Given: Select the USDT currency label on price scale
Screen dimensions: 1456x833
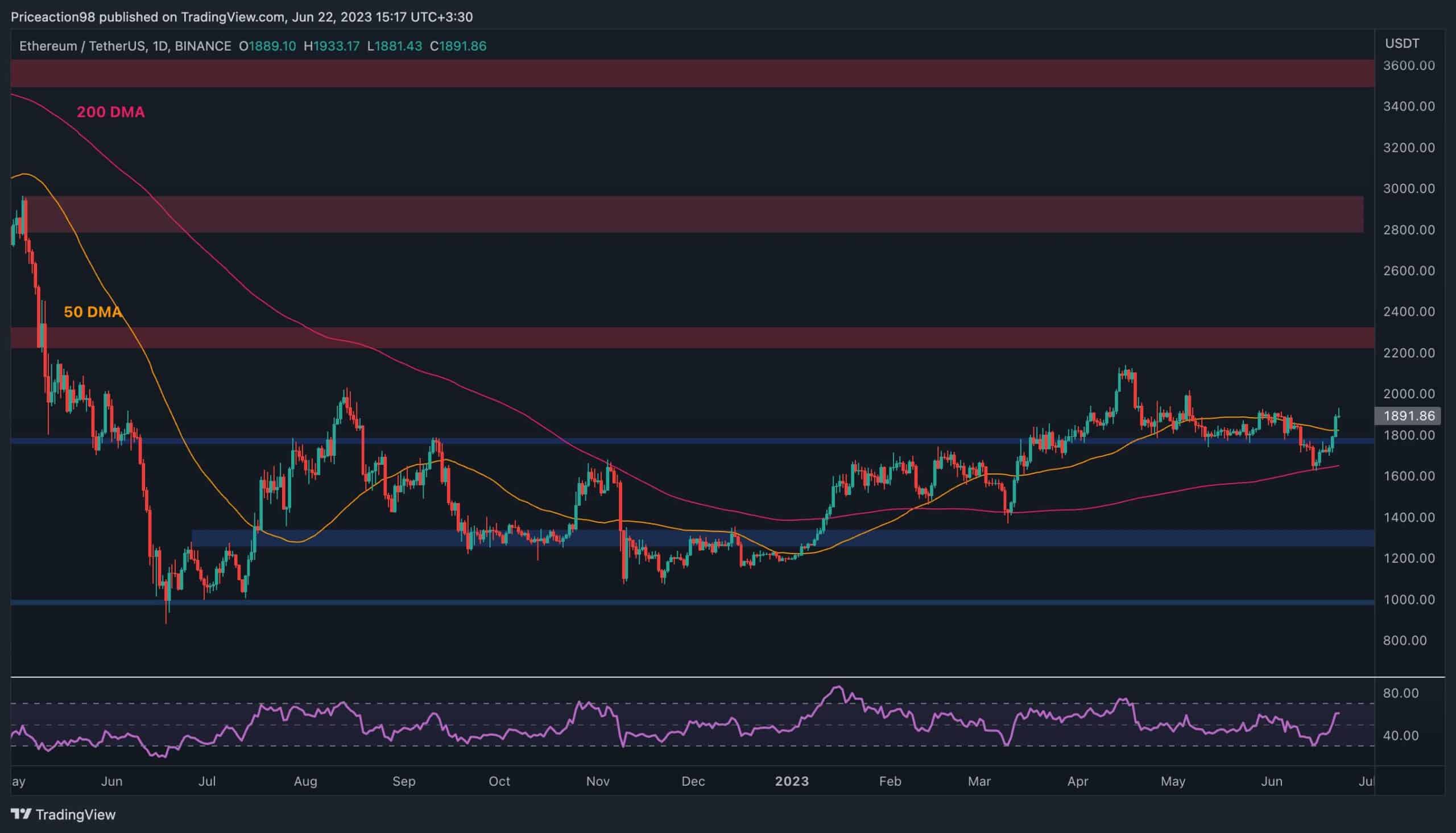Looking at the screenshot, I should click(1402, 42).
